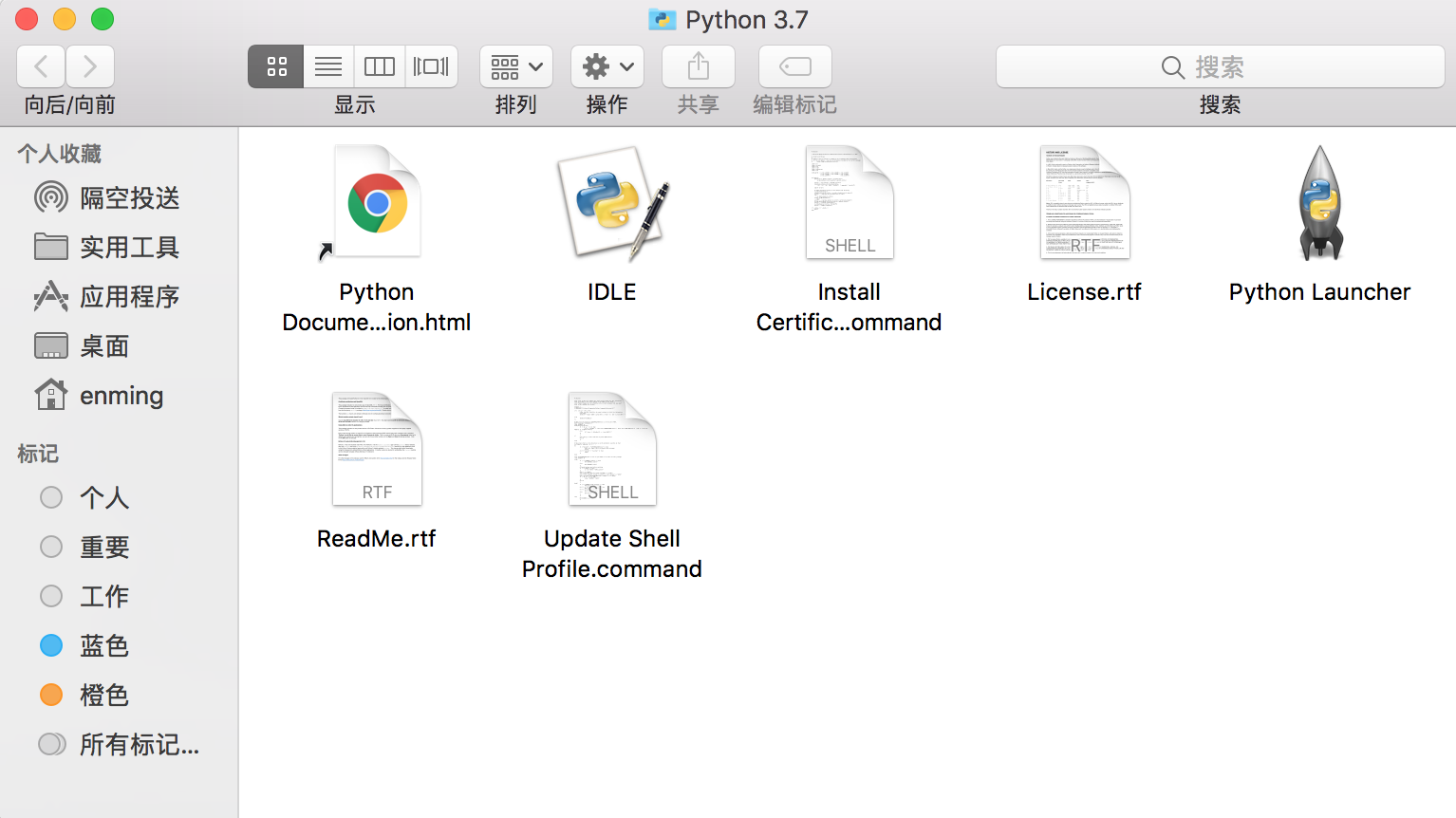This screenshot has width=1456, height=818.
Task: Open the 操作 gear action menu
Action: click(x=607, y=65)
